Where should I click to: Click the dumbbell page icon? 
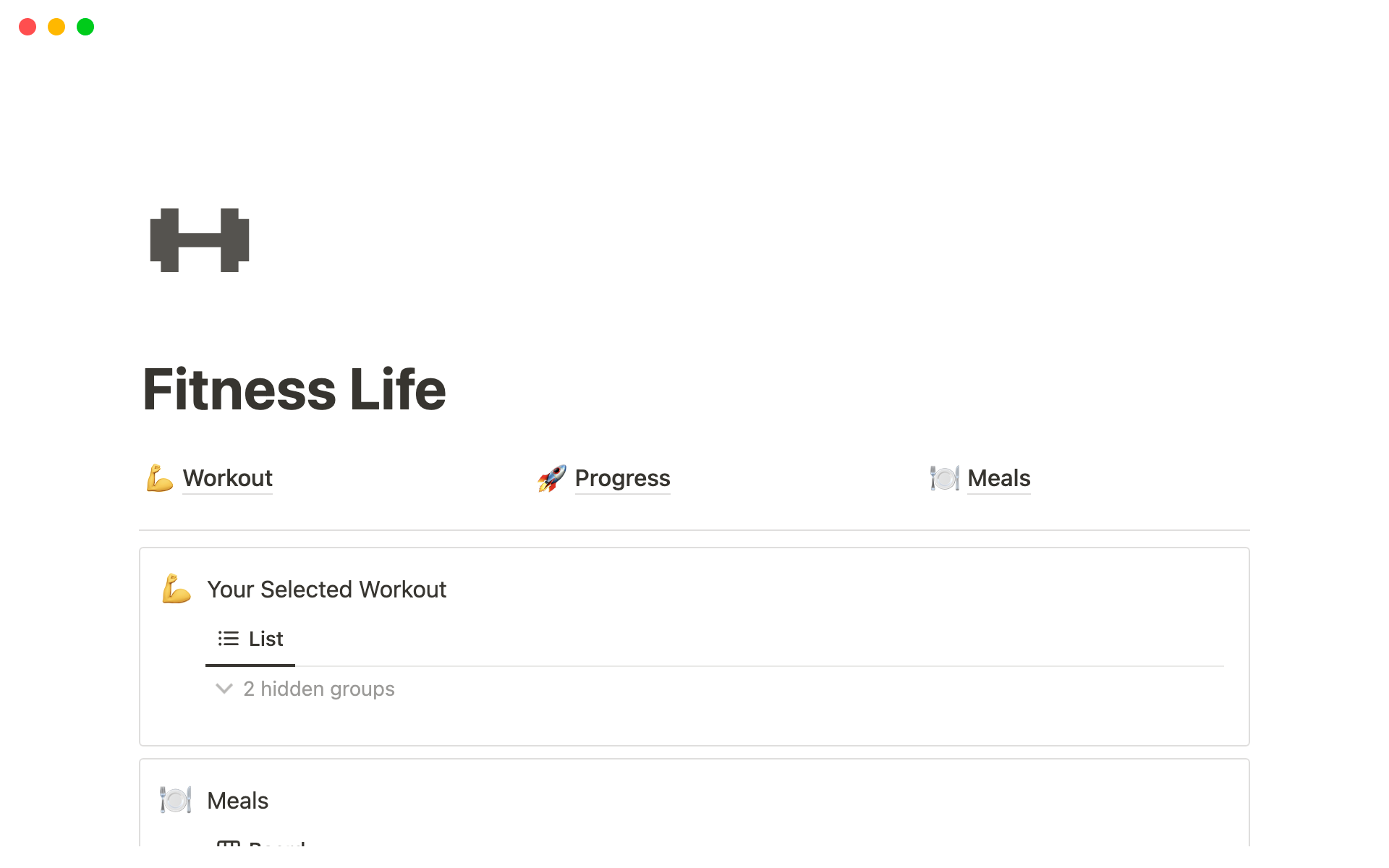click(200, 240)
